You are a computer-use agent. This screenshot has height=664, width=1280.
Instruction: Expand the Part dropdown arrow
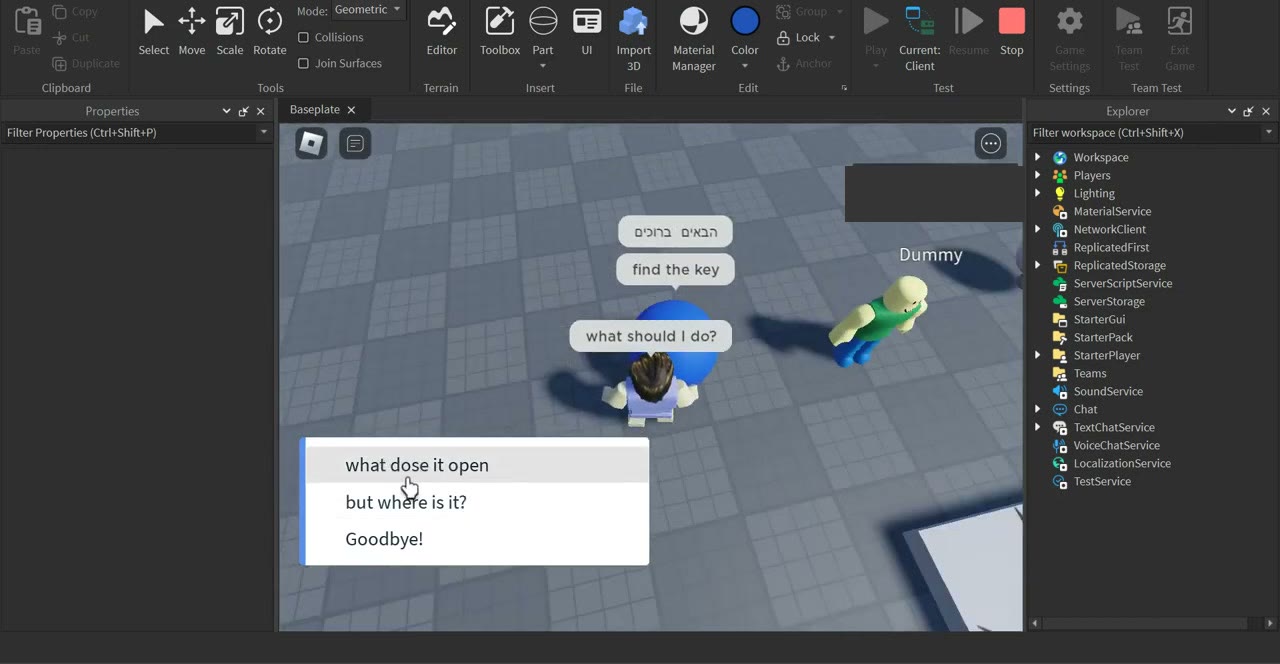pyautogui.click(x=543, y=66)
